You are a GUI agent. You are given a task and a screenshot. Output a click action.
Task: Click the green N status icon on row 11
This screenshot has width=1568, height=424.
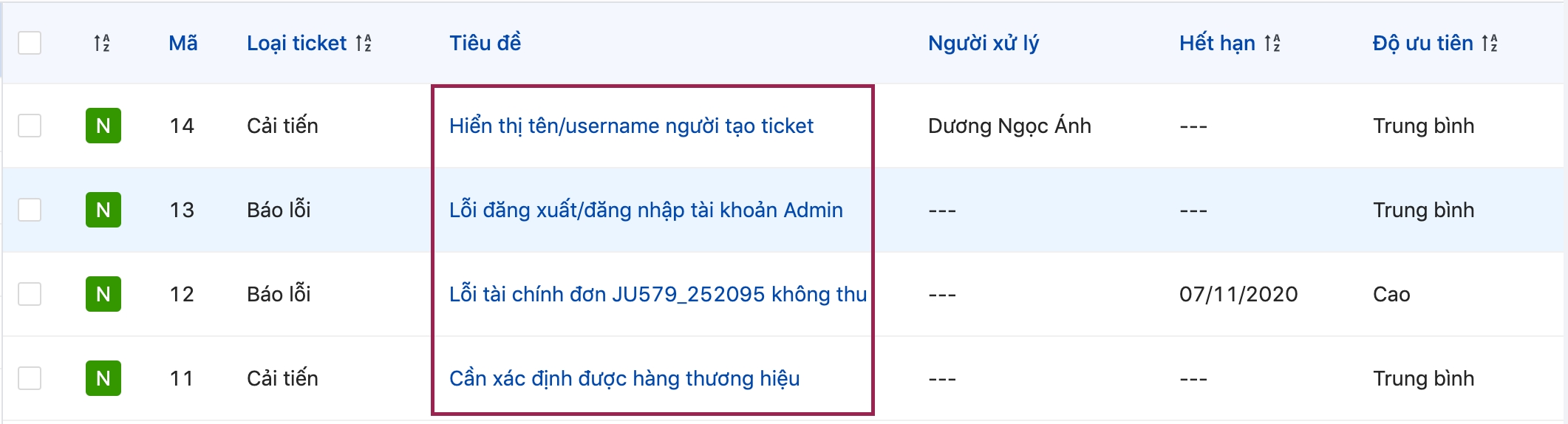[x=103, y=378]
